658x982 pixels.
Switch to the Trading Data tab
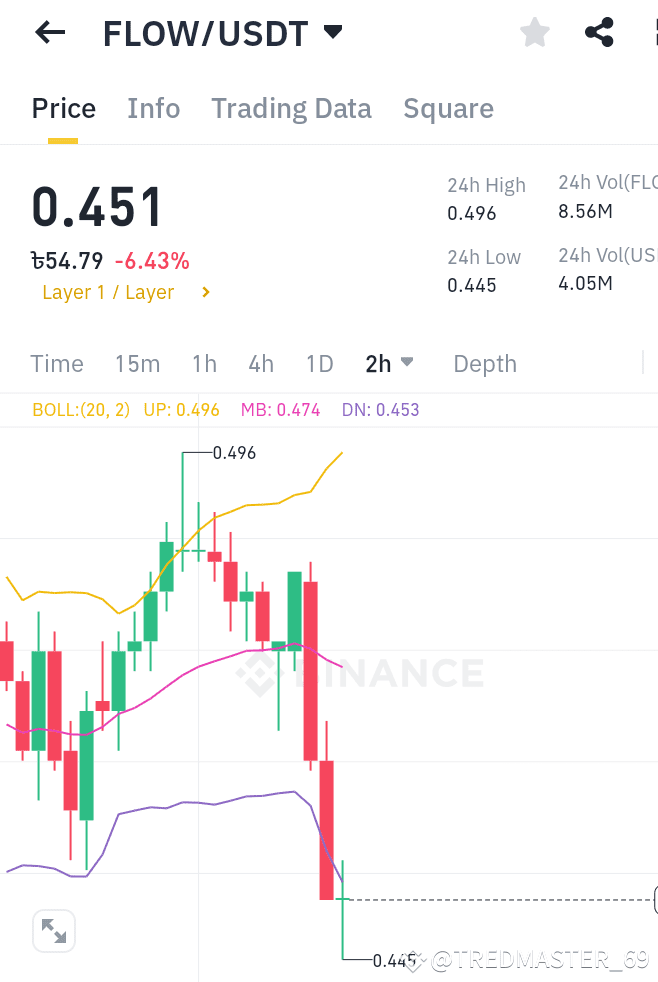[x=291, y=108]
